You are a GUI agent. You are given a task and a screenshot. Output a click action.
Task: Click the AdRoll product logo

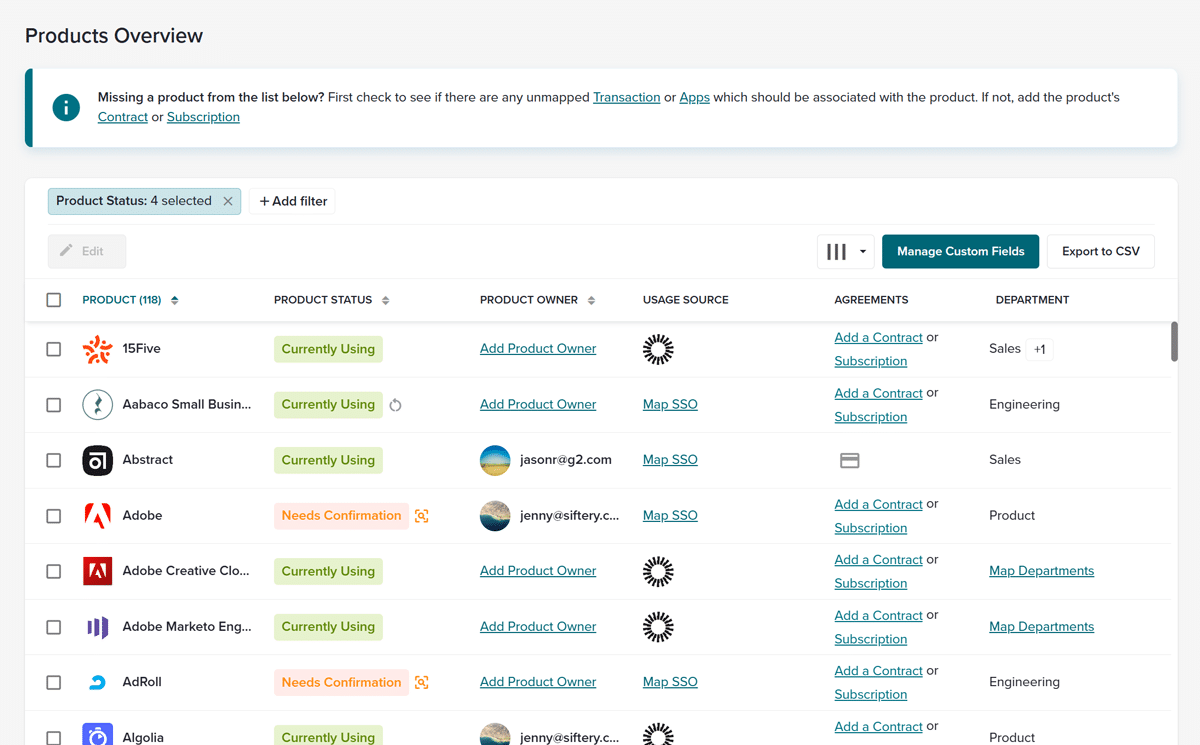(97, 682)
